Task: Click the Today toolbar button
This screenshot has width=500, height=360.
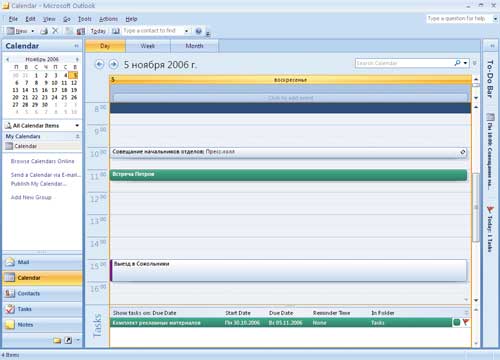Action: (98, 31)
